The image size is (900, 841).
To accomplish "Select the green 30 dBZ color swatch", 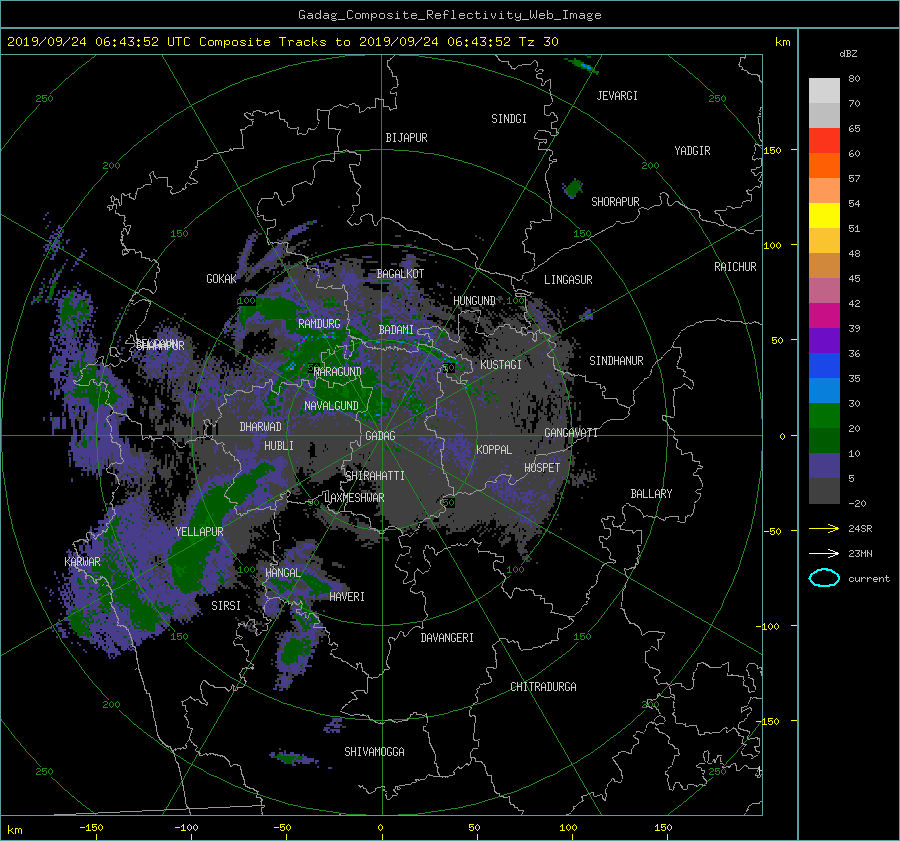I will tap(824, 415).
